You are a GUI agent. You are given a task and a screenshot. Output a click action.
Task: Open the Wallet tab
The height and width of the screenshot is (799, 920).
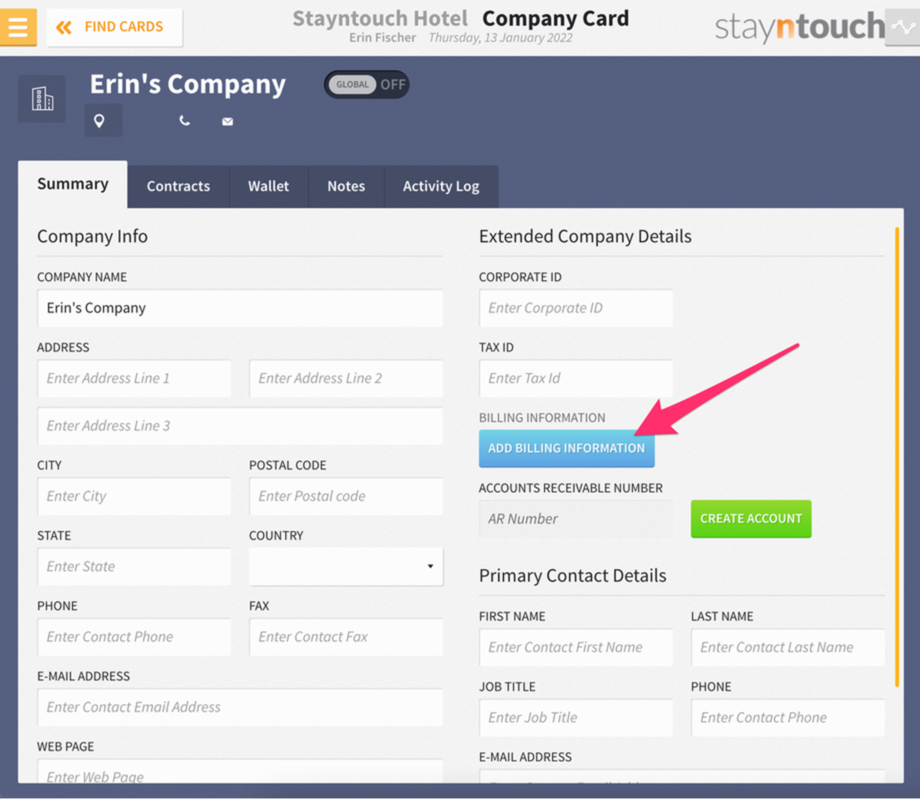[x=269, y=186]
